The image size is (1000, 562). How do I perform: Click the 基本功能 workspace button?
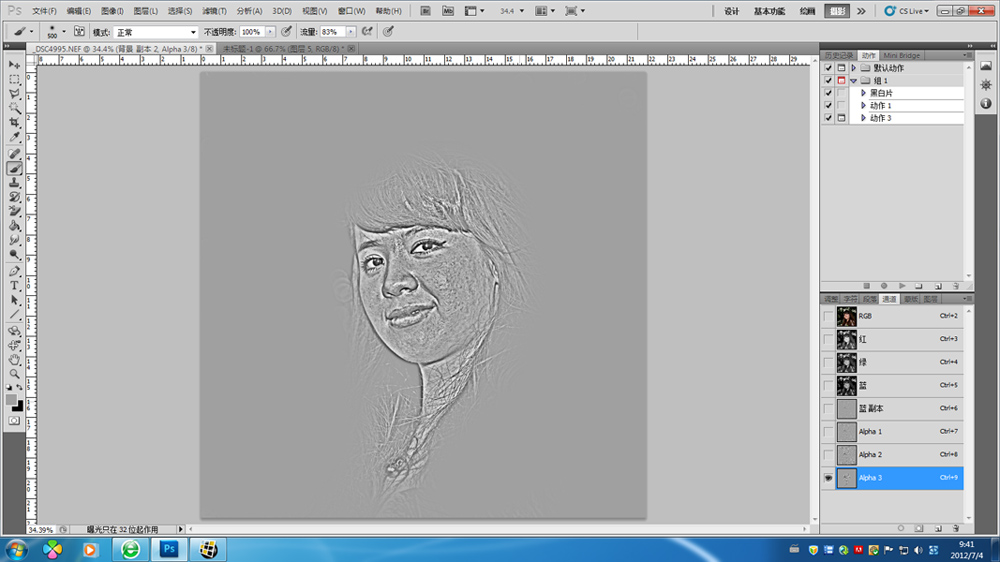(x=769, y=11)
